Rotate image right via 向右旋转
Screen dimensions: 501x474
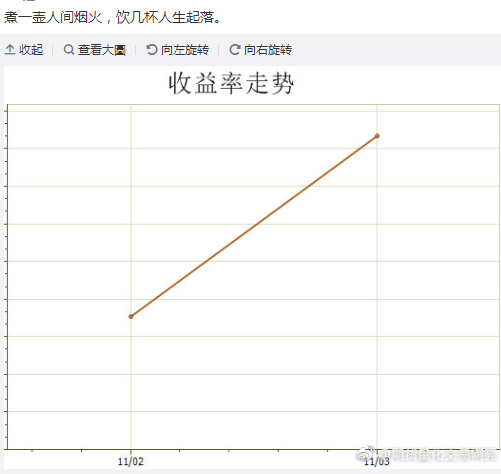click(x=268, y=50)
